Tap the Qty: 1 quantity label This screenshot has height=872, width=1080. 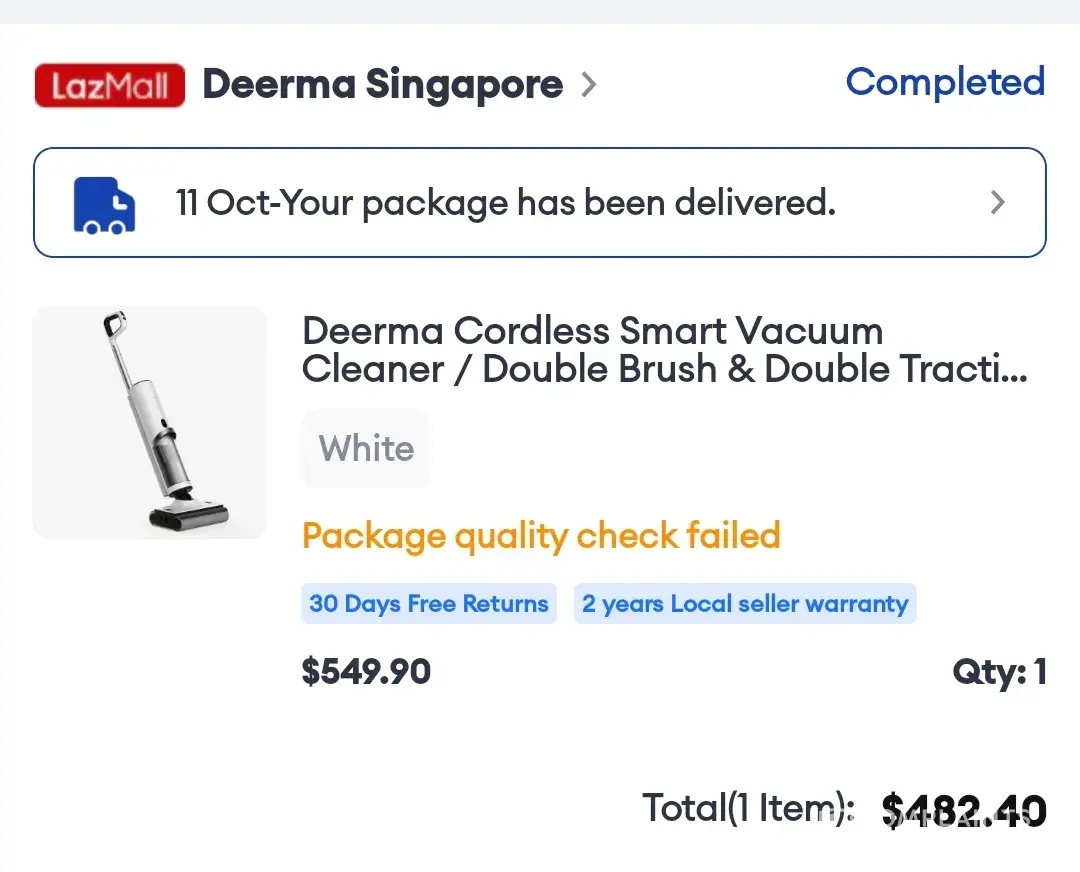point(999,672)
